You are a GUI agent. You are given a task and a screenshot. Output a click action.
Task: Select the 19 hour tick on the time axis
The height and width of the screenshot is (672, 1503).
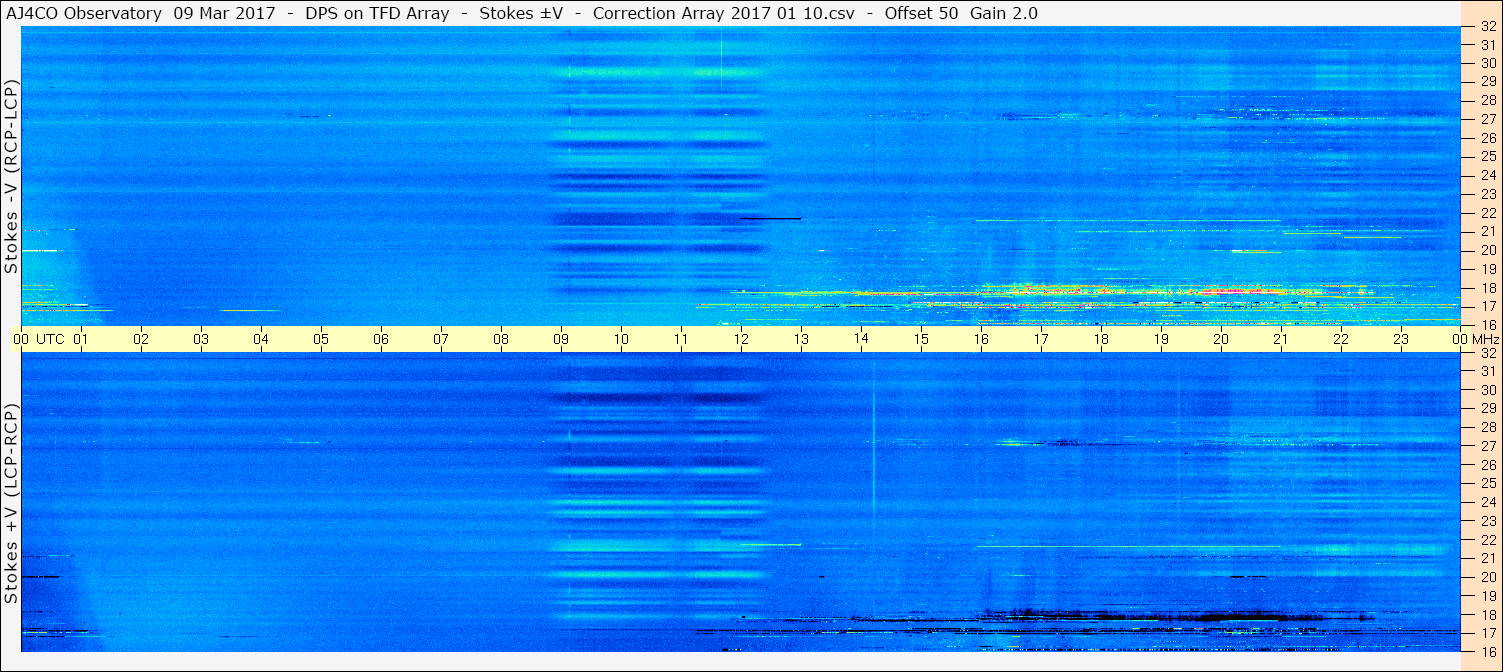coord(1161,340)
